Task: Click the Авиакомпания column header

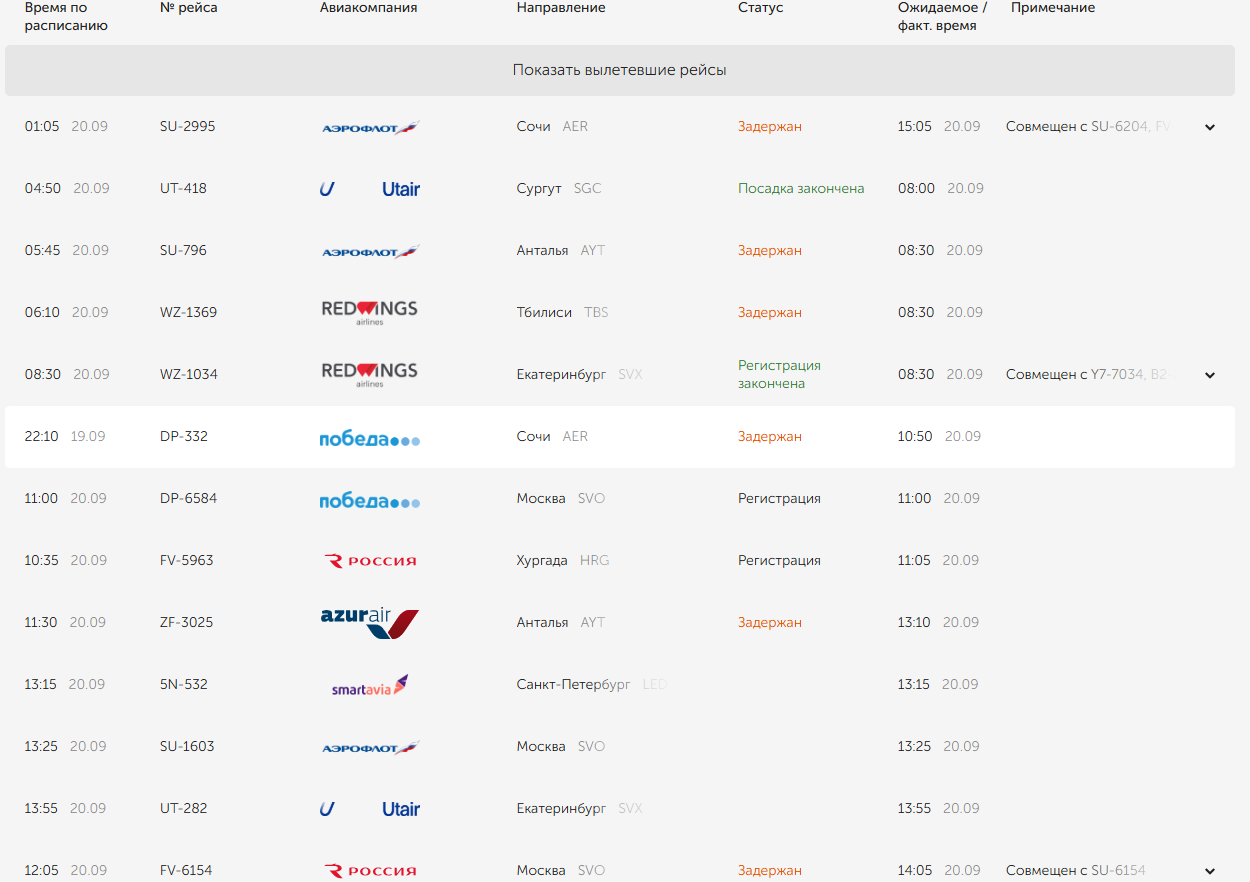Action: tap(369, 8)
